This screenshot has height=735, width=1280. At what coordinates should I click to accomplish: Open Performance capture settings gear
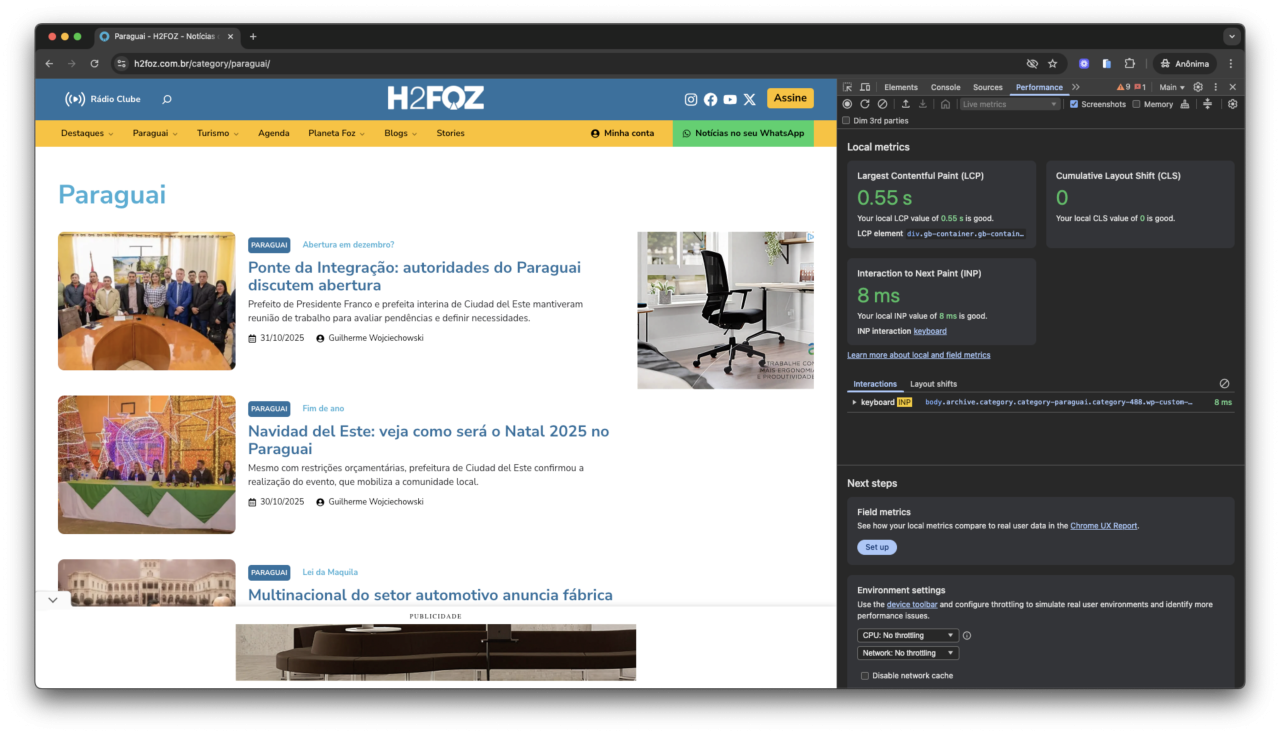pos(1232,104)
